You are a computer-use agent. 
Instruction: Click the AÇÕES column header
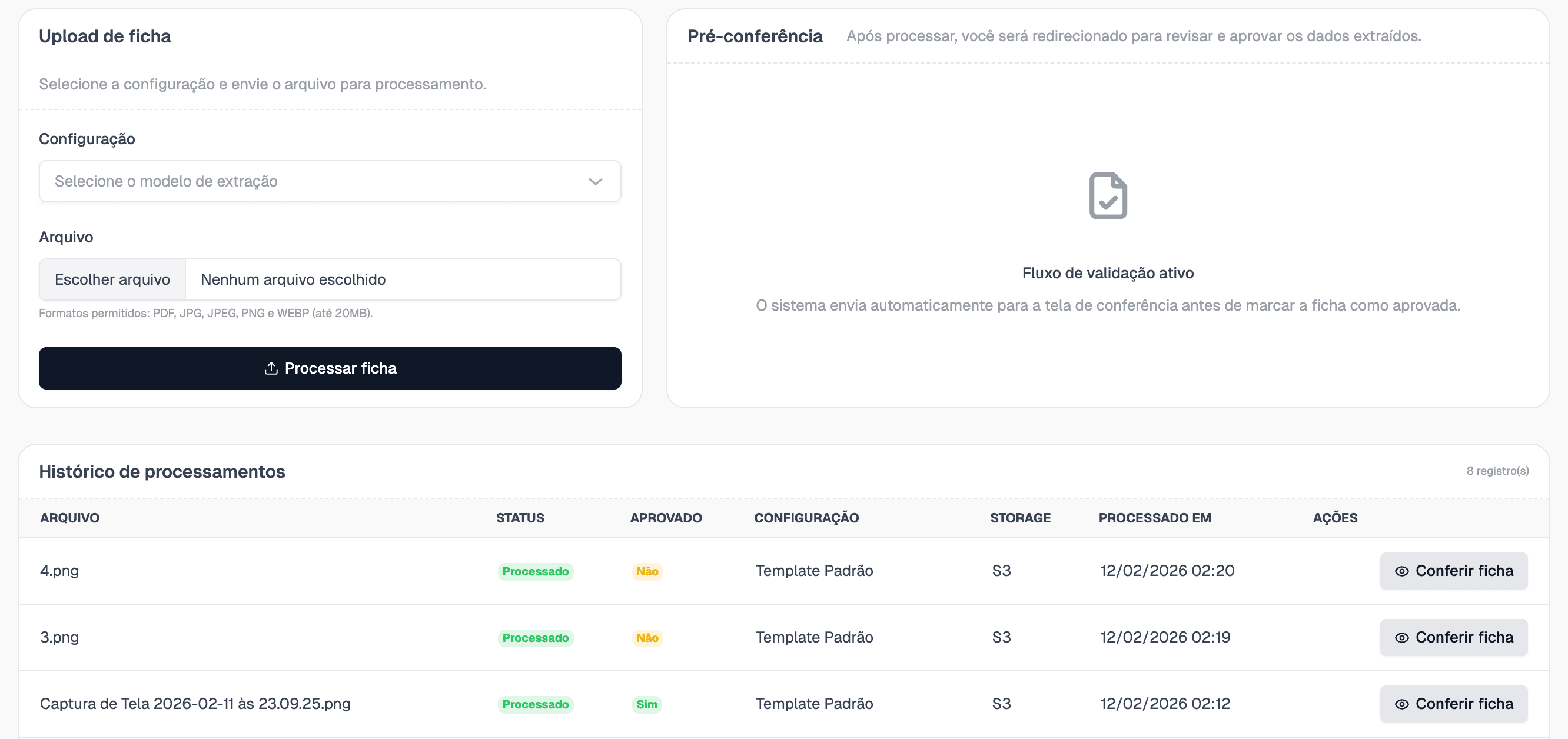pos(1334,518)
